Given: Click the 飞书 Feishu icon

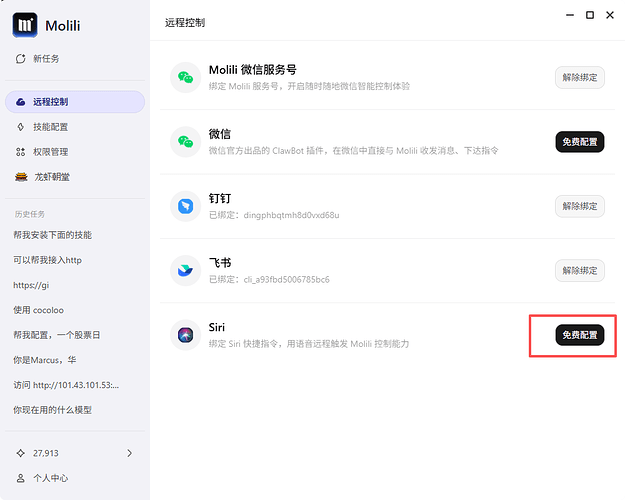Looking at the screenshot, I should coord(185,270).
